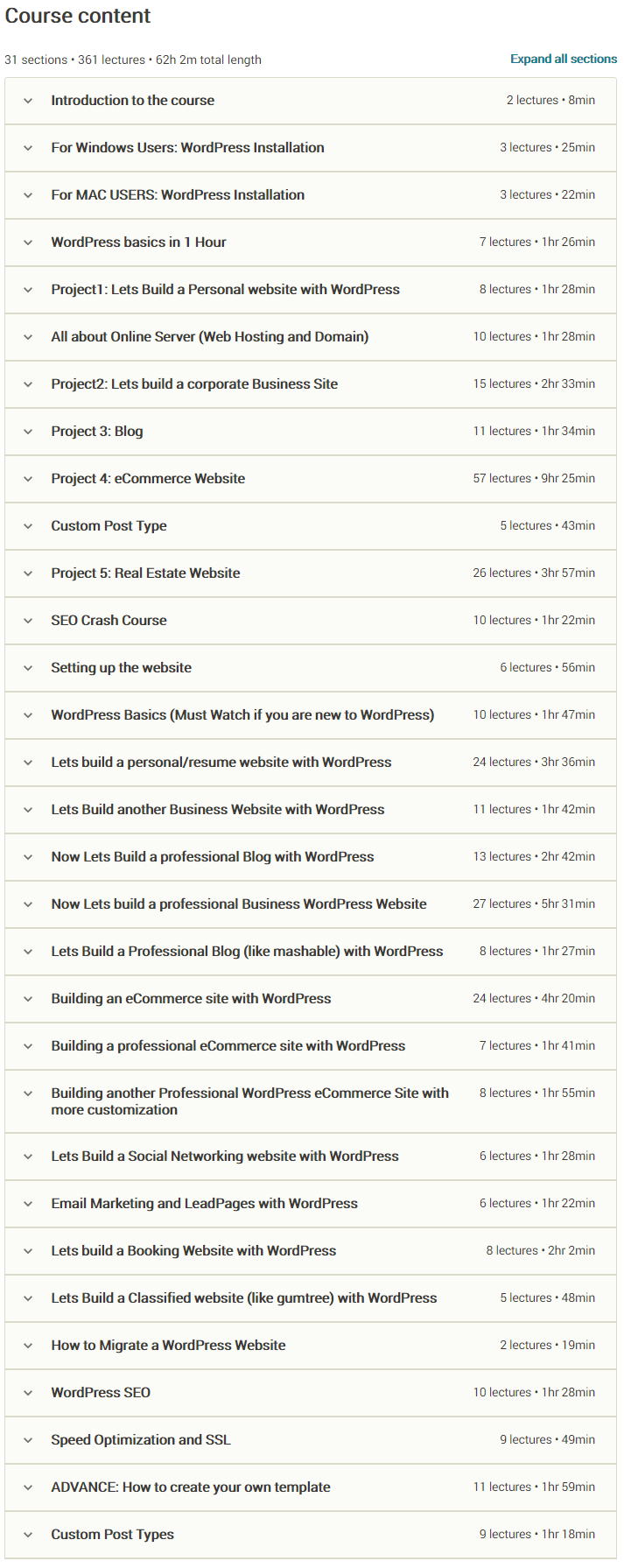Open Project1: Lets Build a Personal website section
624x1568 pixels.
311,290
